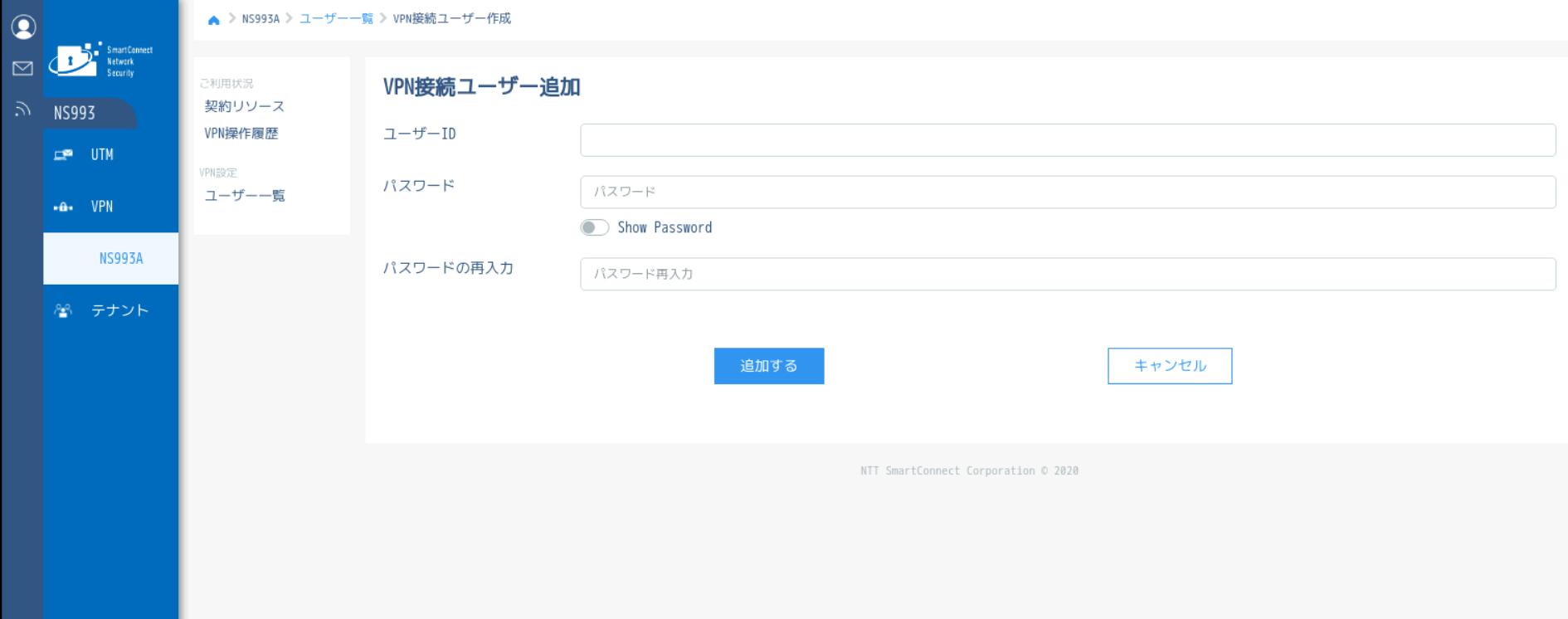Viewport: 1568px width, 619px height.
Task: Click the UTM device icon in sidebar
Action: [x=63, y=155]
